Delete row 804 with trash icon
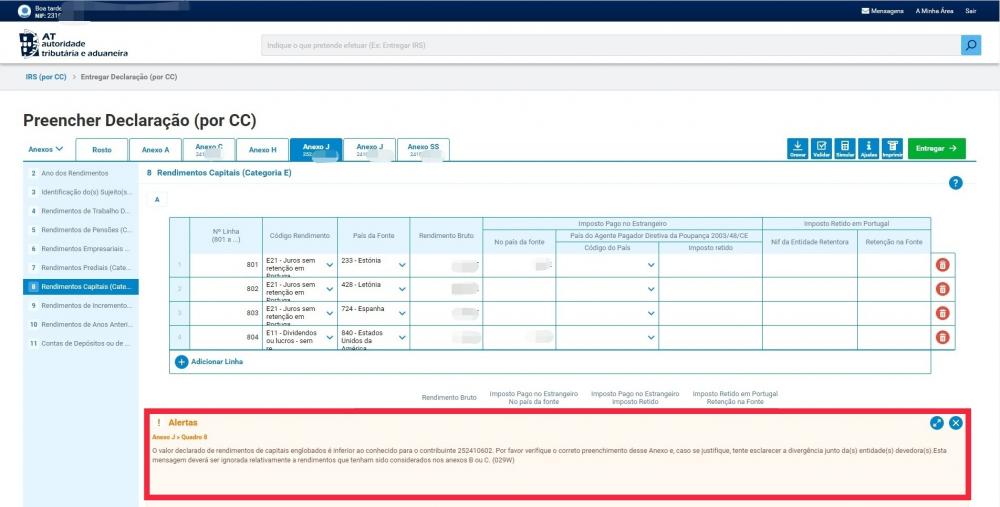1000x507 pixels. (942, 338)
